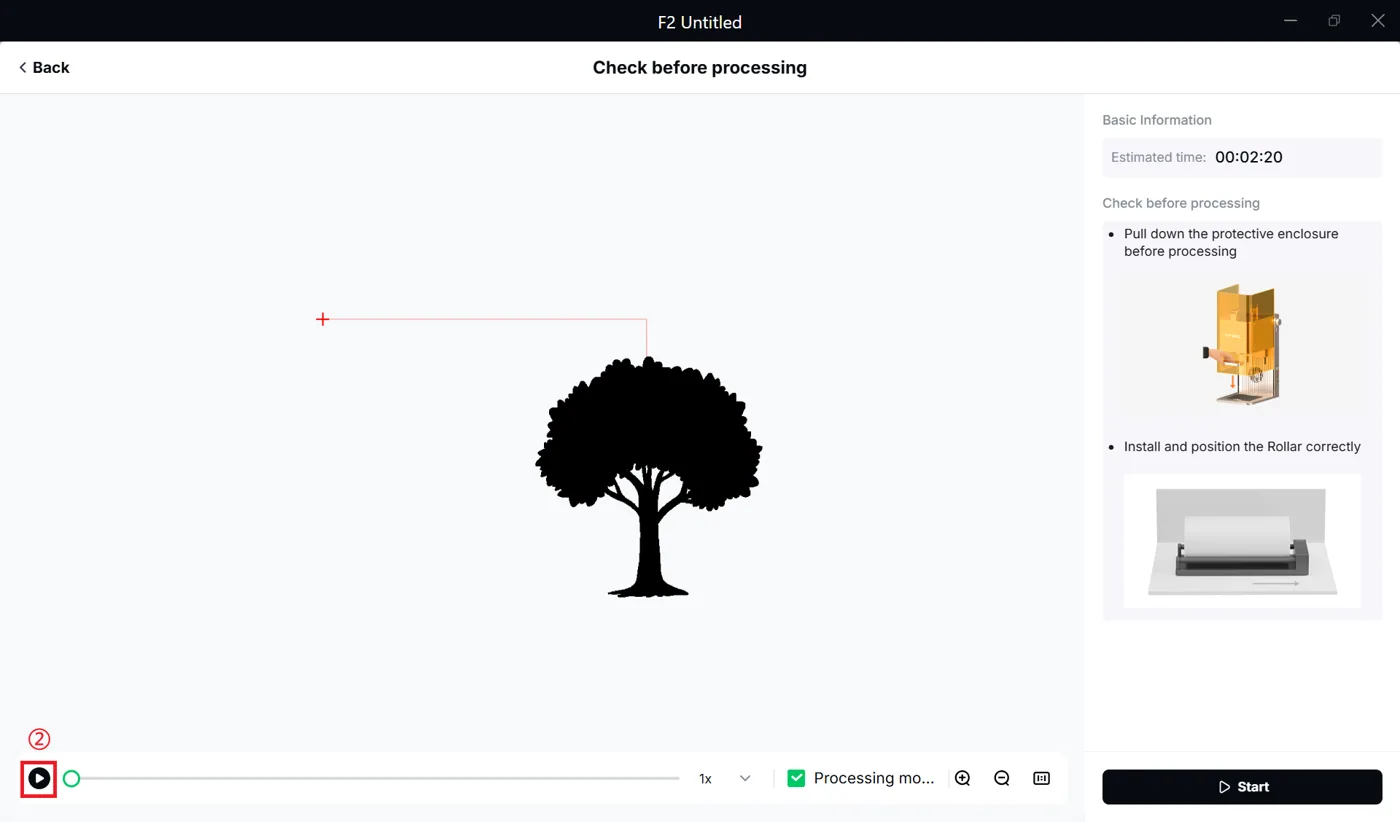
Task: Click the Basic Information heading
Action: pyautogui.click(x=1157, y=120)
